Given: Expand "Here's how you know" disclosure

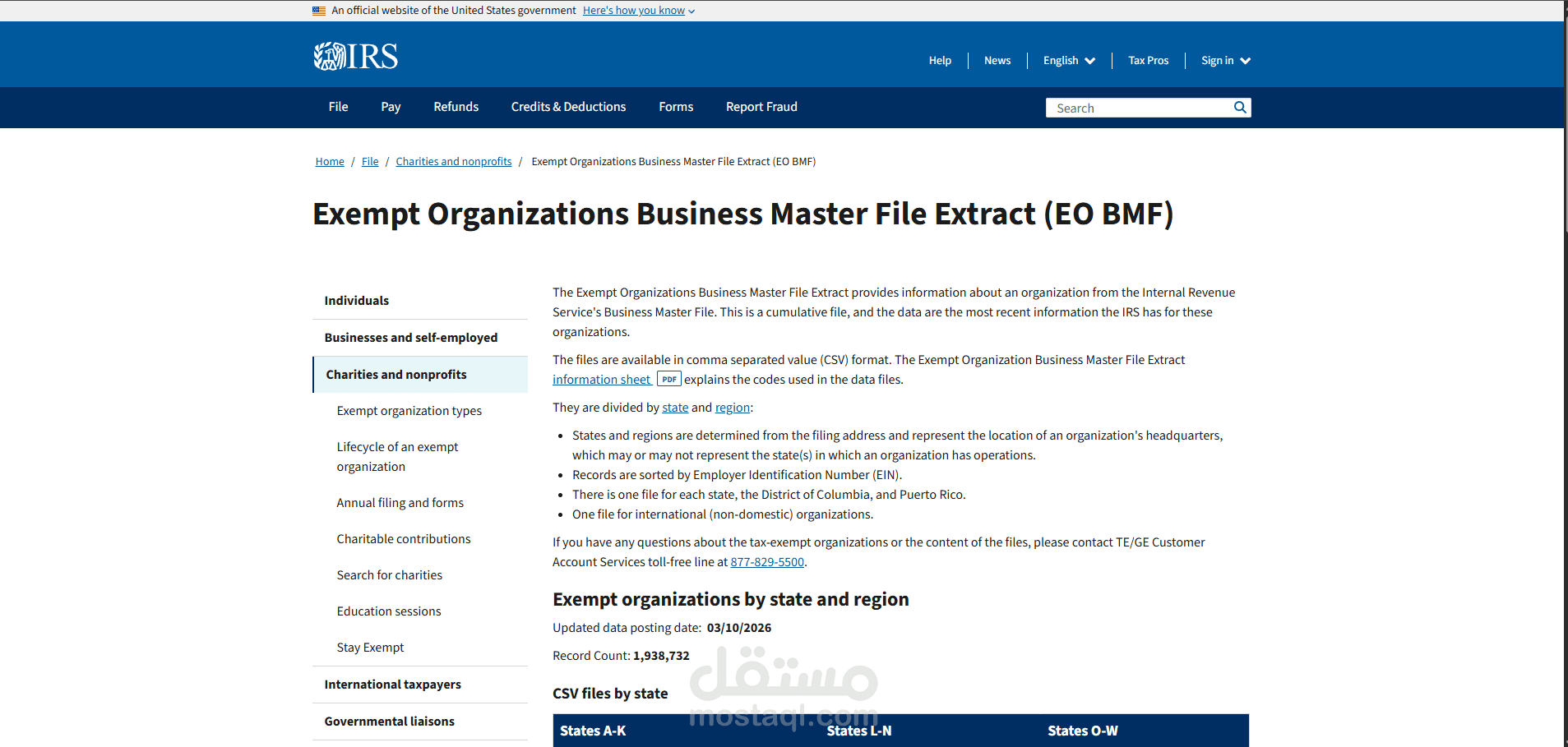Looking at the screenshot, I should click(x=639, y=11).
